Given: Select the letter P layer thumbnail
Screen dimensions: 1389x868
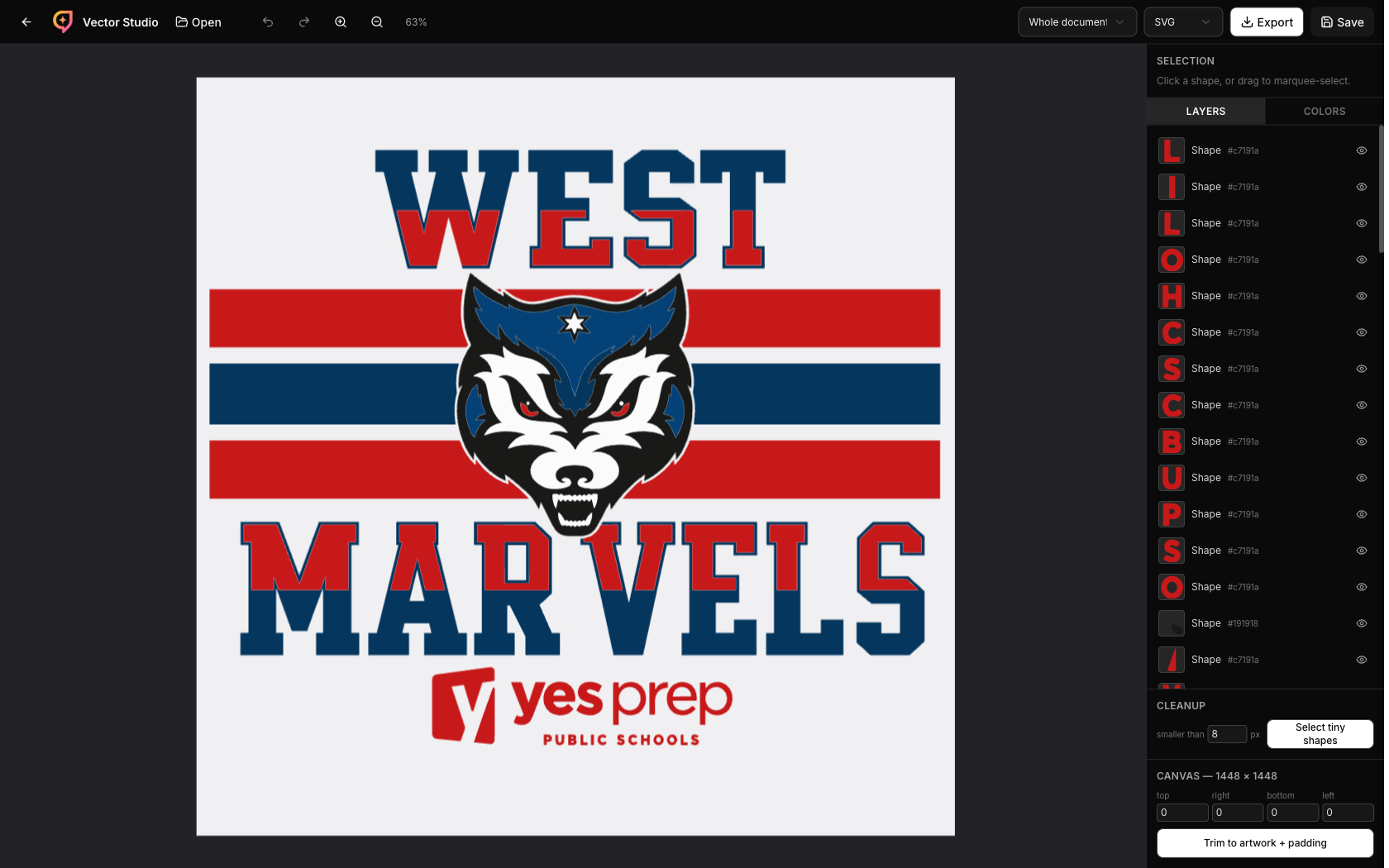Looking at the screenshot, I should pos(1172,514).
